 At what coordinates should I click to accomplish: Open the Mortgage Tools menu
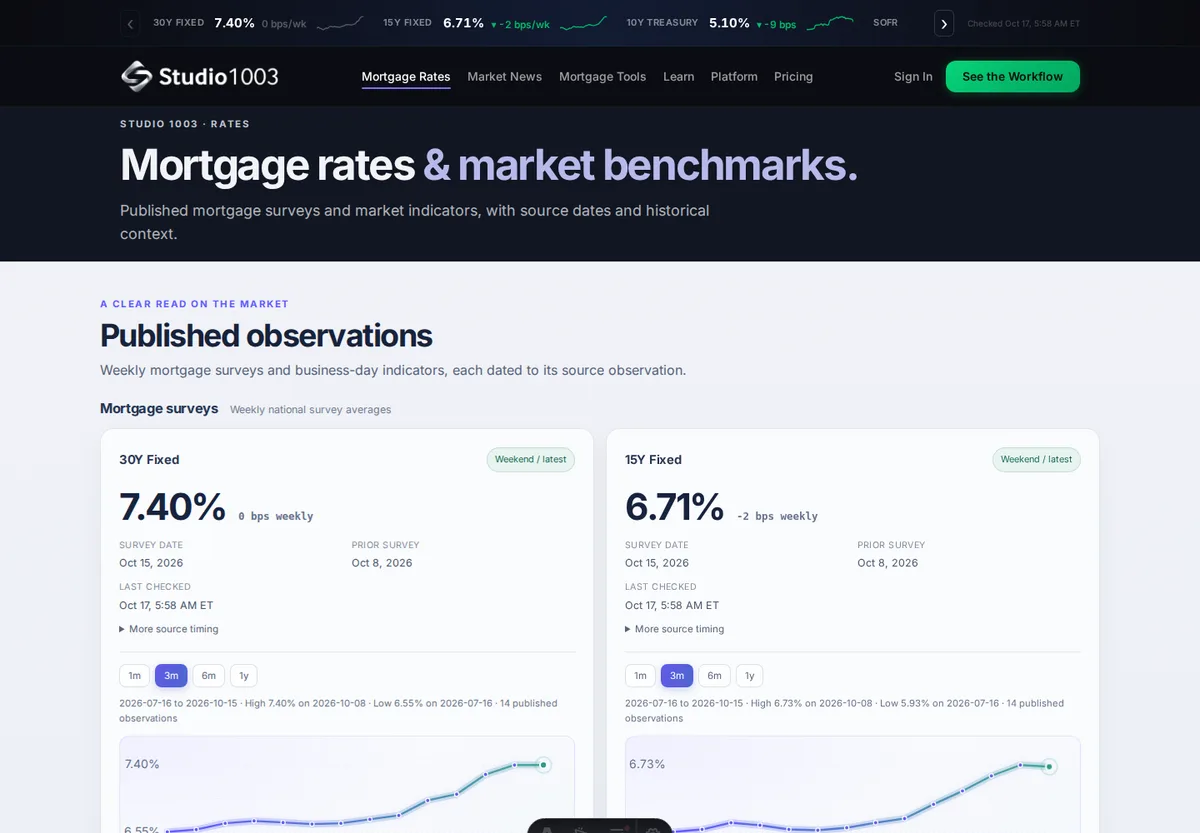pos(603,77)
